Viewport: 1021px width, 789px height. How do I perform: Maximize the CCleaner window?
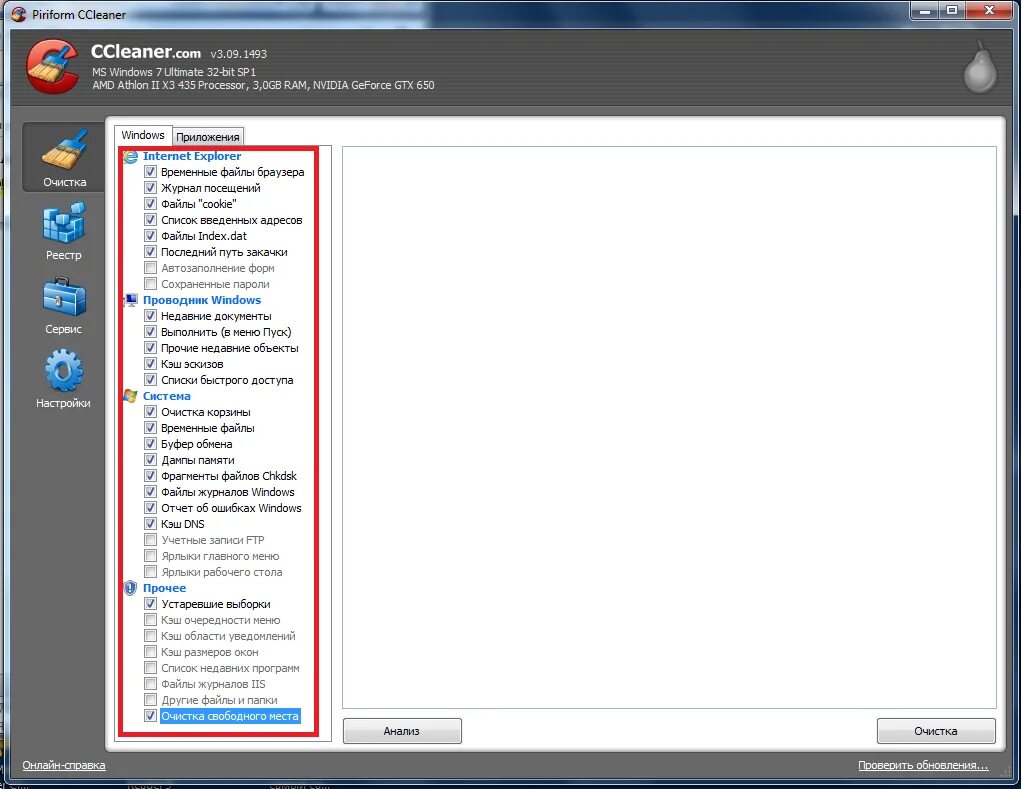coord(951,11)
